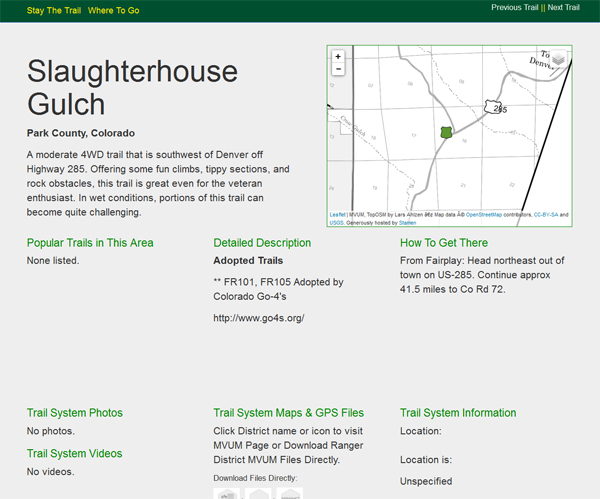Click the second download file icon
Viewport: 600px width, 499px height.
[x=259, y=493]
